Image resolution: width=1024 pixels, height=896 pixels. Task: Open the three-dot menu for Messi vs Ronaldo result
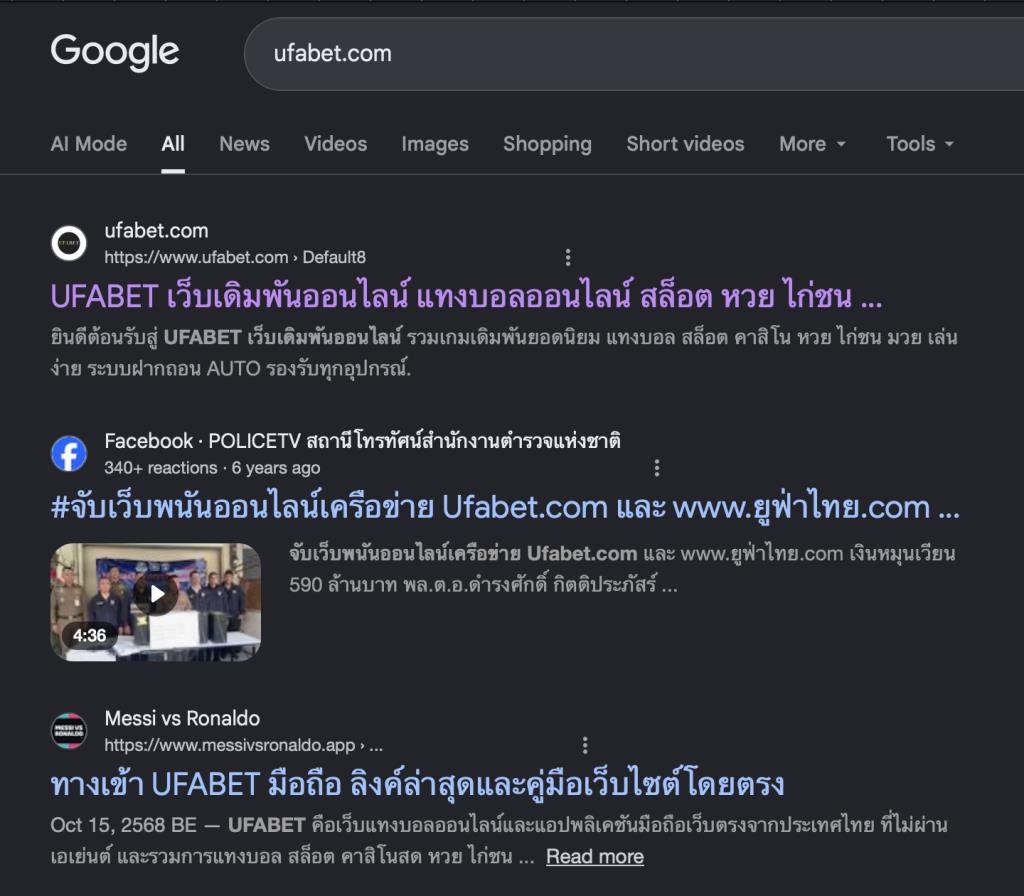click(x=585, y=745)
